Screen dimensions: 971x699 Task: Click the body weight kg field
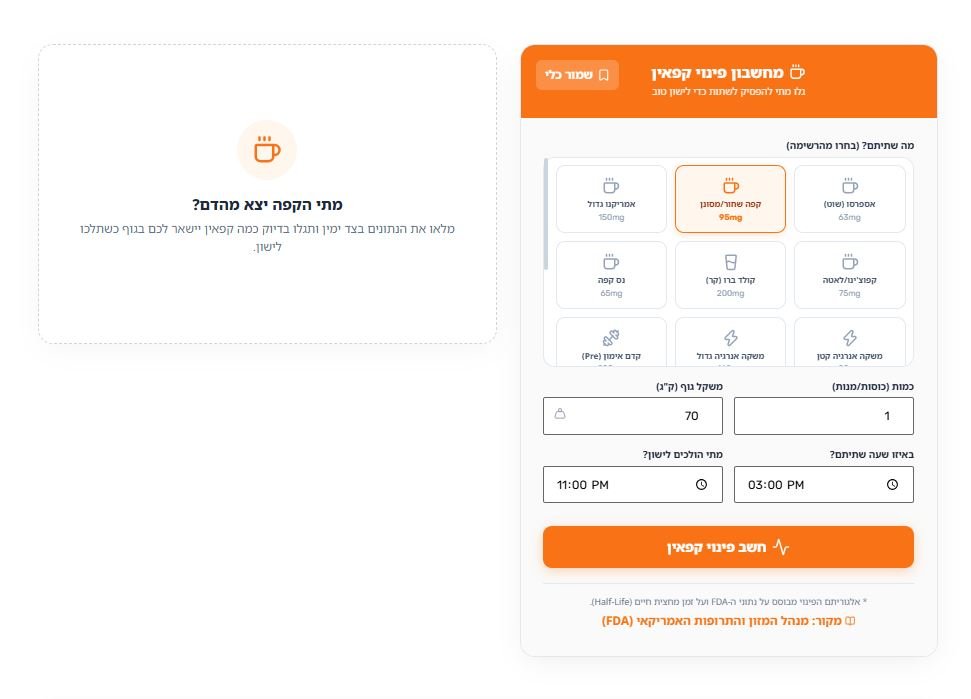point(633,415)
